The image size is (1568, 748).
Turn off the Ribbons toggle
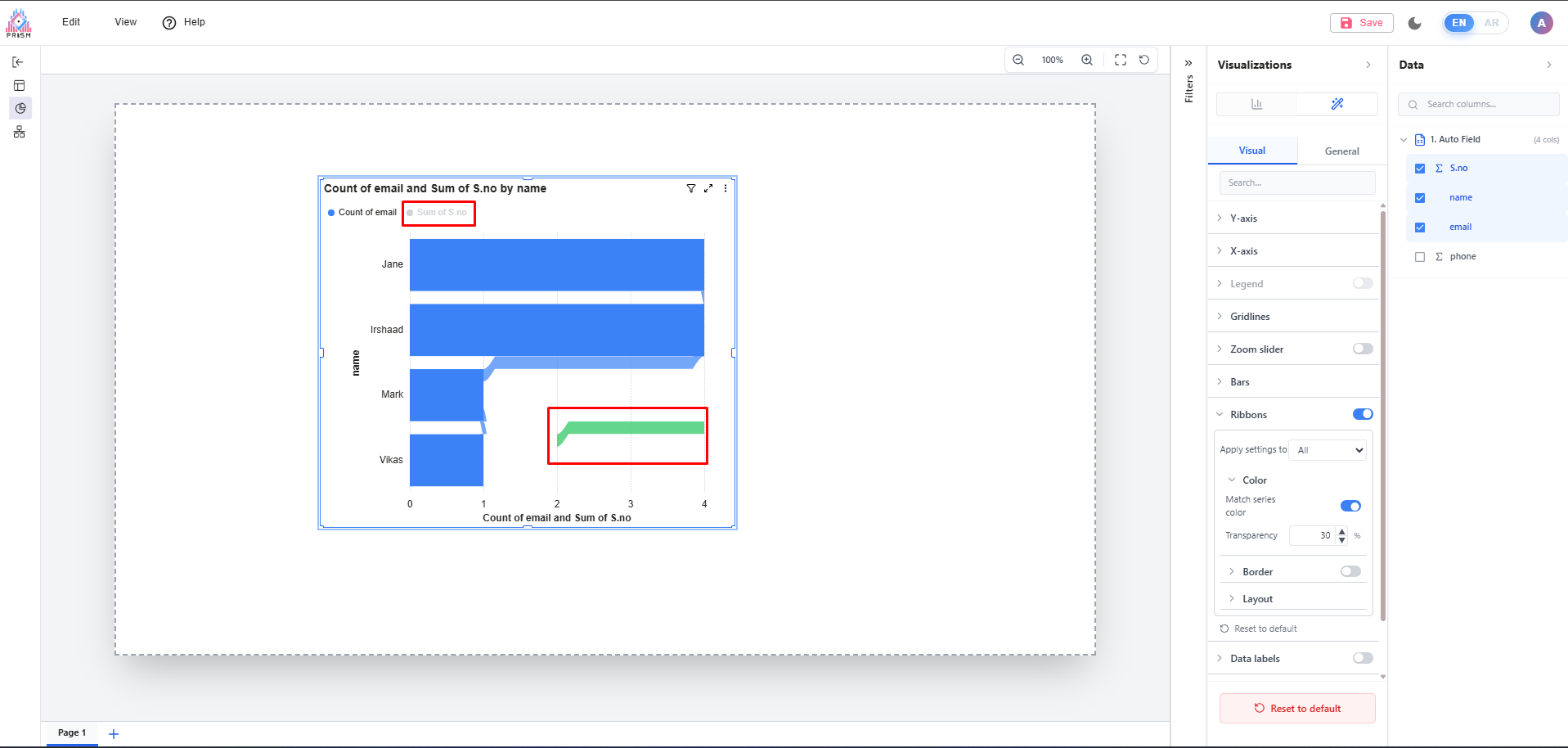click(x=1363, y=414)
